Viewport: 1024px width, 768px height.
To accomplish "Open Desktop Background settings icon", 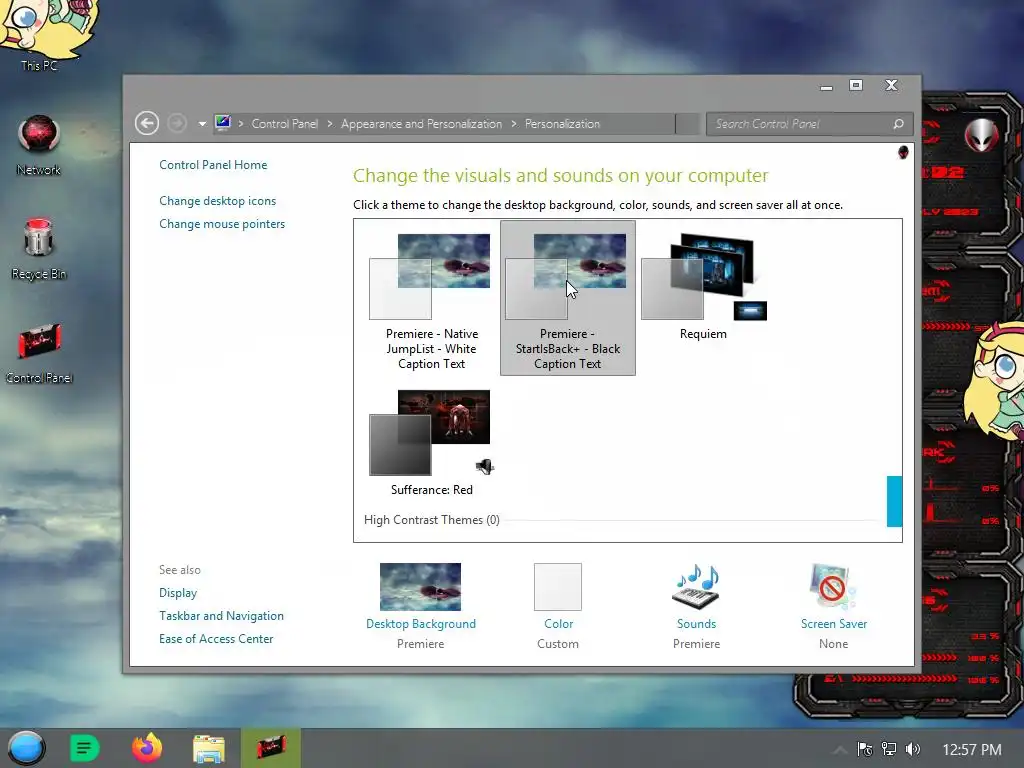I will pyautogui.click(x=421, y=586).
